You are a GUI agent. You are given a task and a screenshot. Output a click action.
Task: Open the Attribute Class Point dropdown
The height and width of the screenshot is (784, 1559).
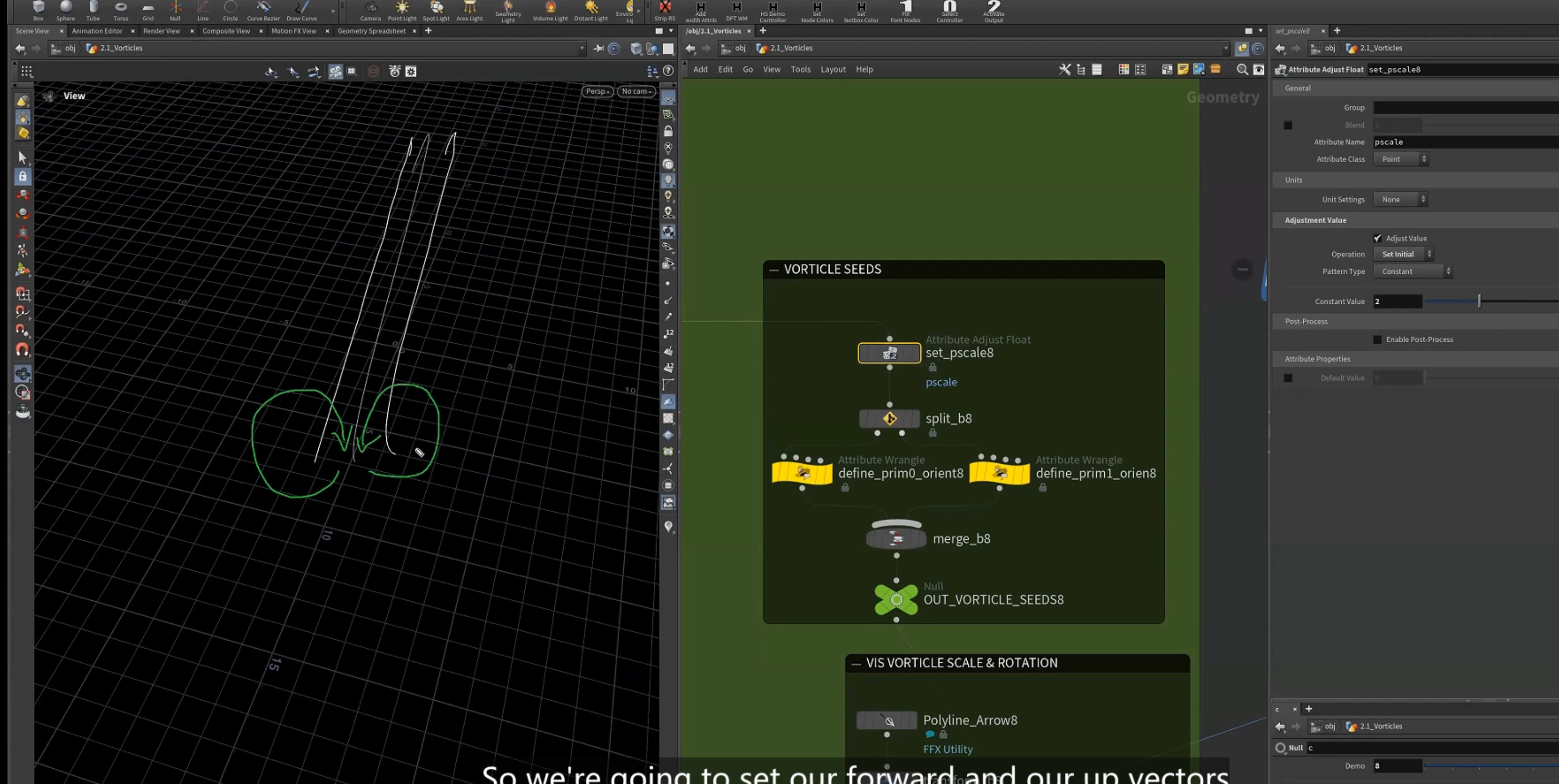pyautogui.click(x=1400, y=159)
